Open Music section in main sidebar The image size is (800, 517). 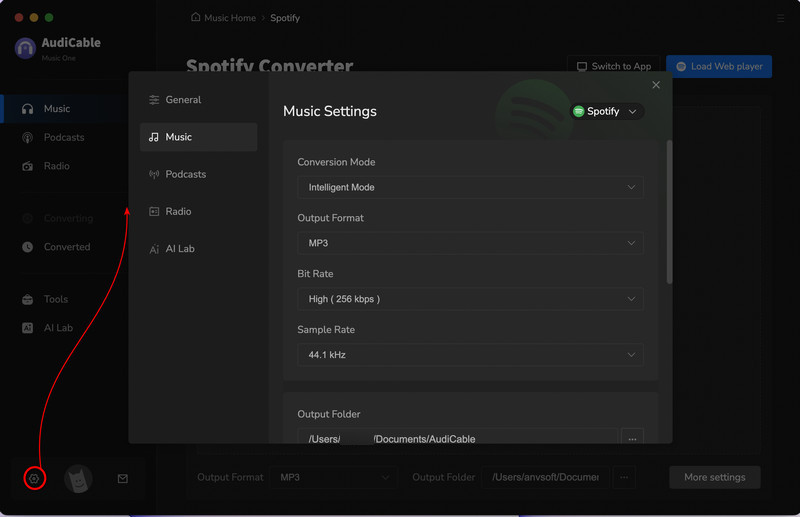click(x=64, y=109)
